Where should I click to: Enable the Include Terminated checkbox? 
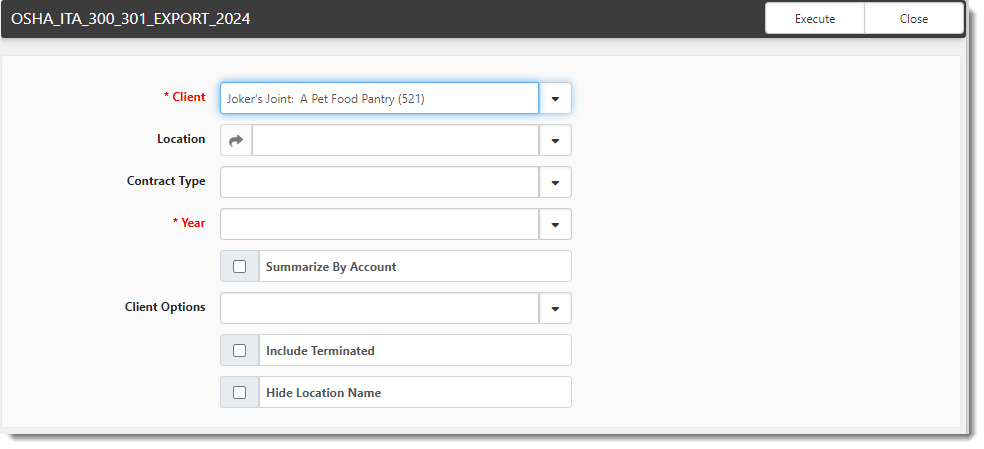[x=239, y=351]
